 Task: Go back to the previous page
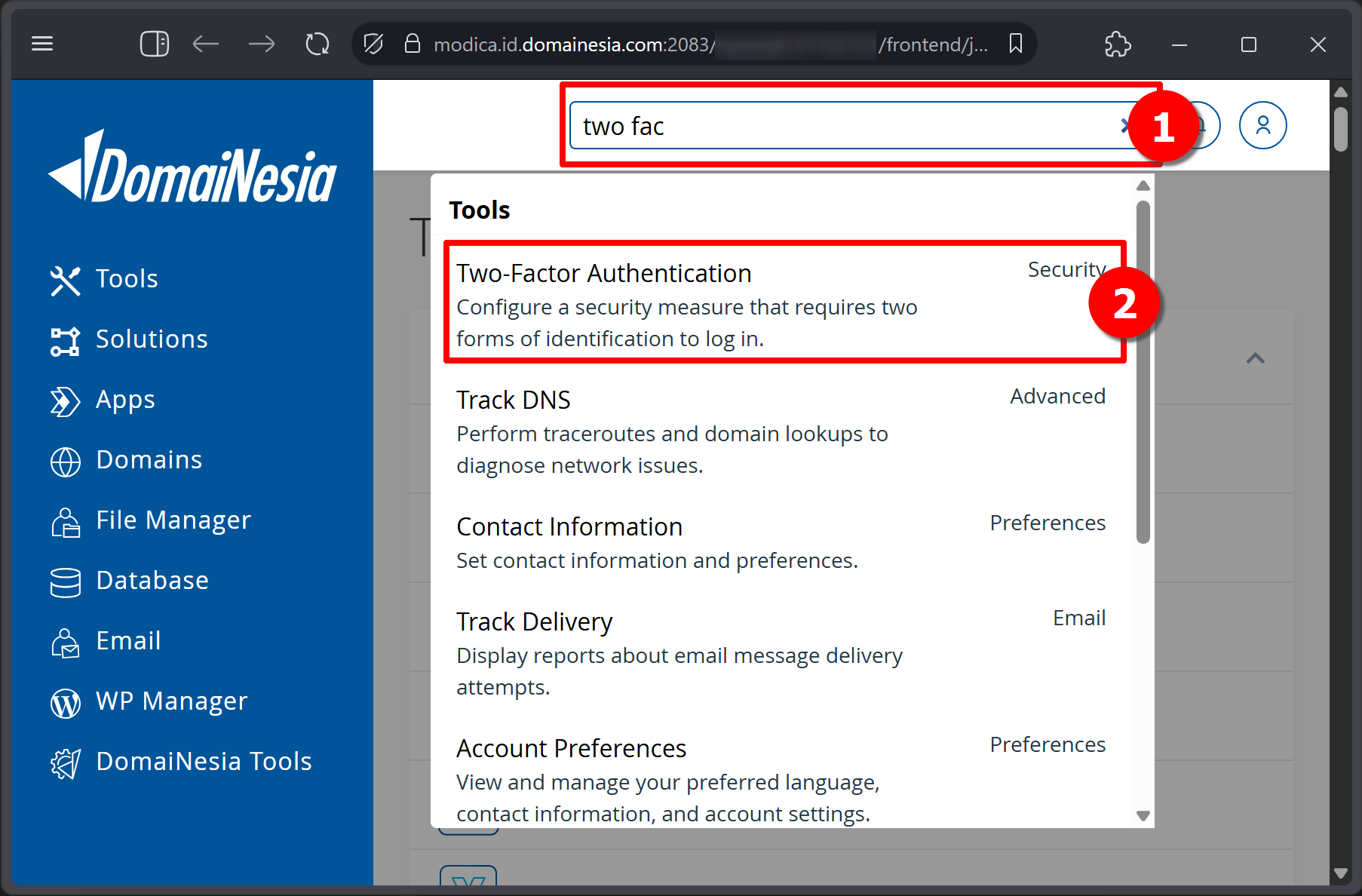[x=205, y=44]
